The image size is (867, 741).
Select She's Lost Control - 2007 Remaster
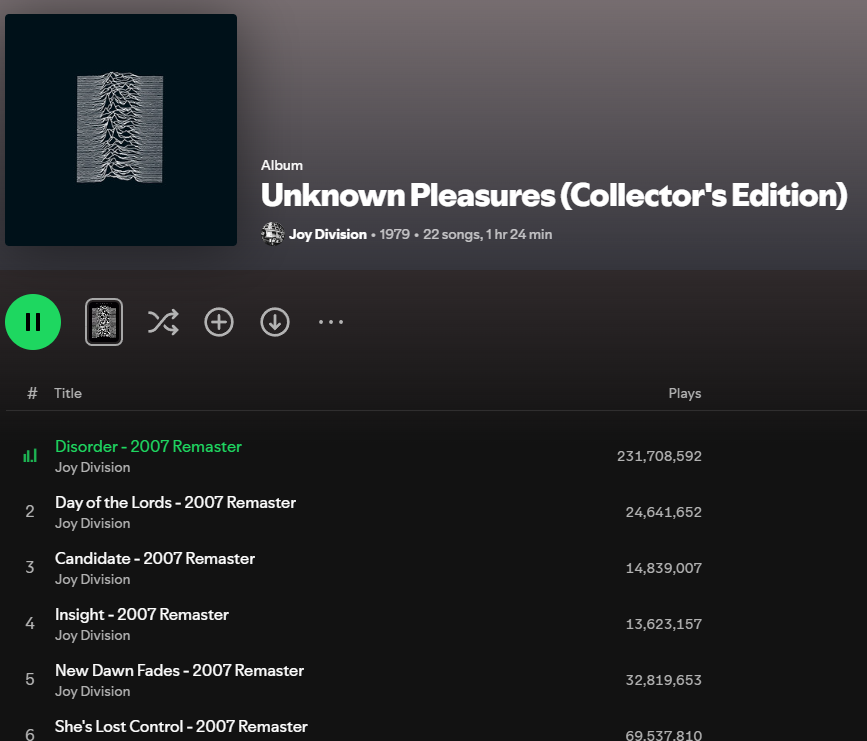point(181,726)
